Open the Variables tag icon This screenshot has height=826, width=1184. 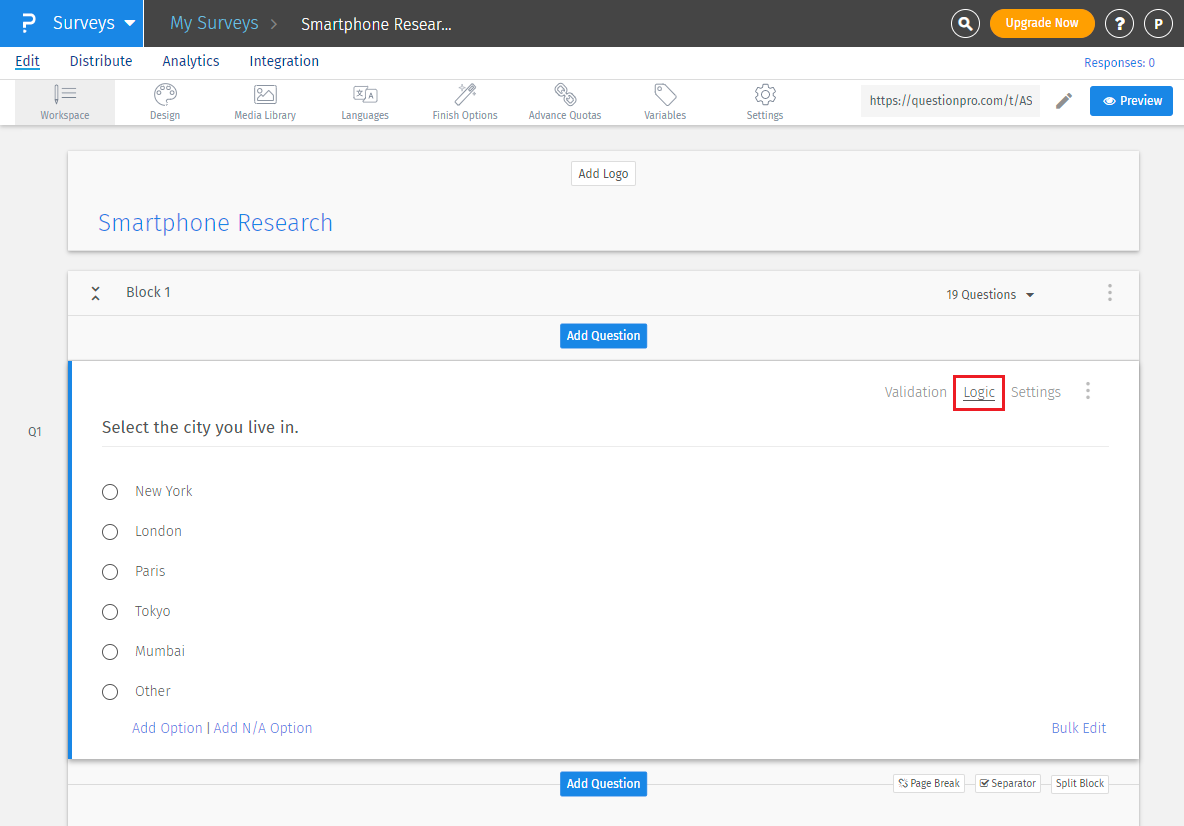[665, 102]
